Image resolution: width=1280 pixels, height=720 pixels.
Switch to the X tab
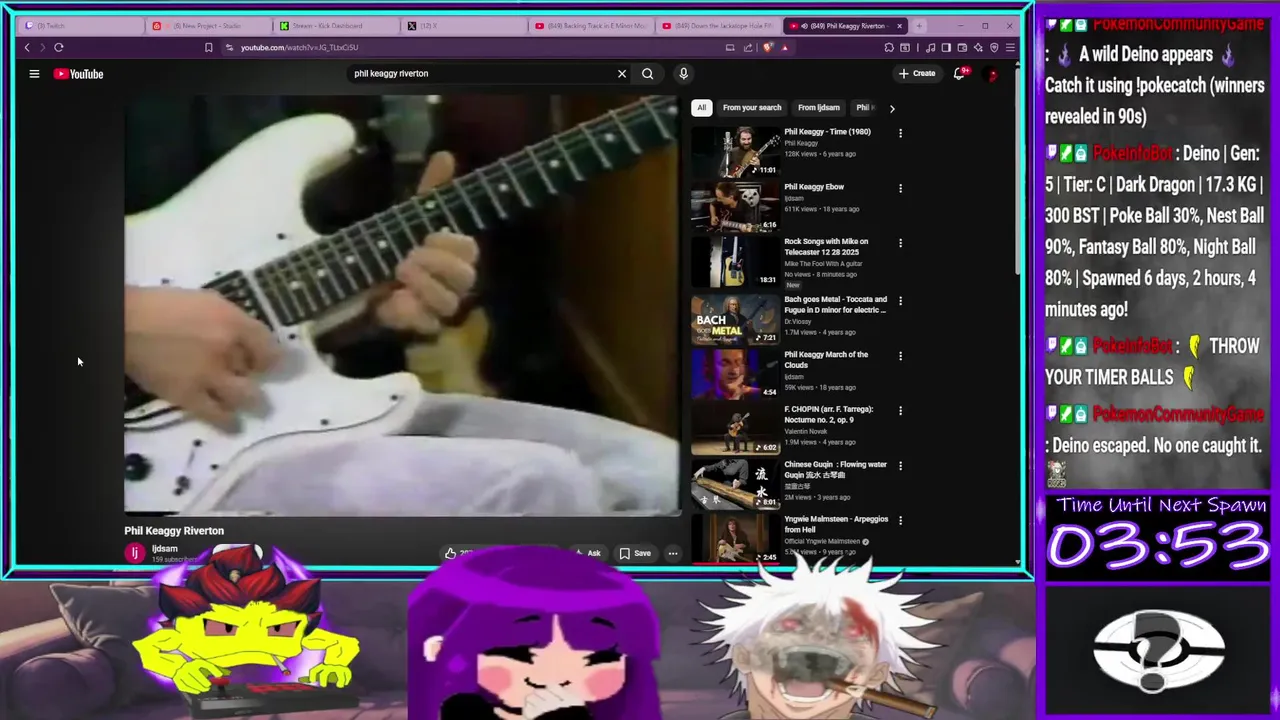(462, 26)
